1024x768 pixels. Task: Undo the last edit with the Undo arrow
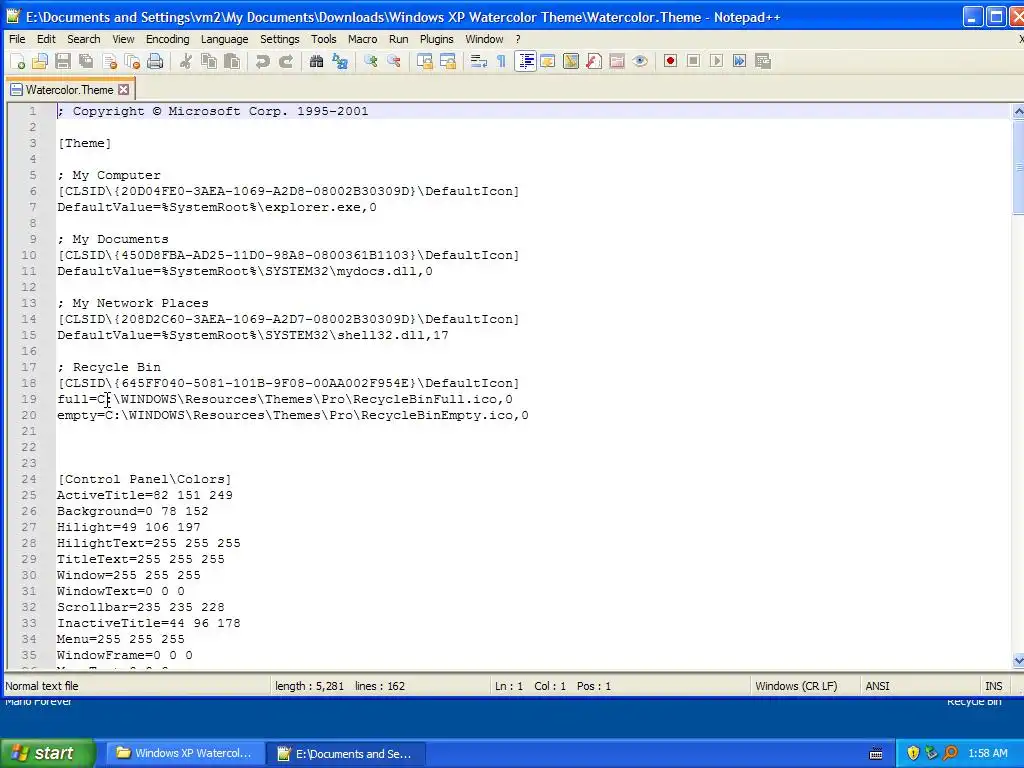point(263,61)
